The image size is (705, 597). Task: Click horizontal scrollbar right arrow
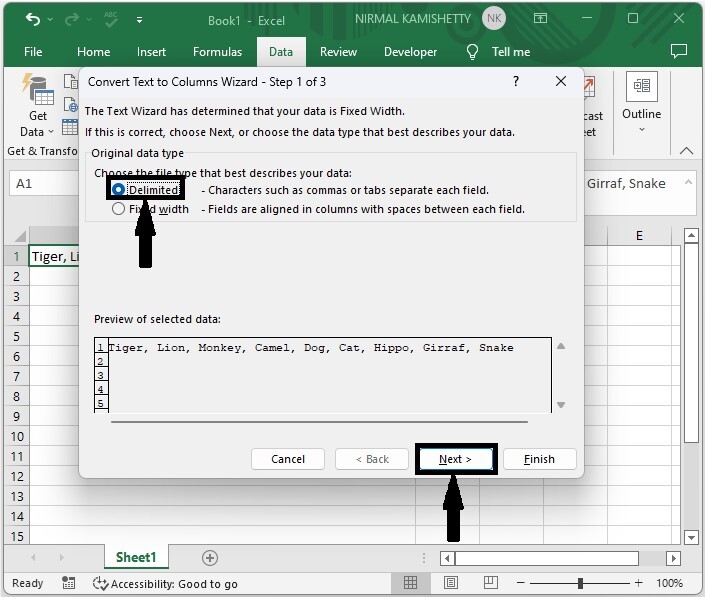coord(673,558)
